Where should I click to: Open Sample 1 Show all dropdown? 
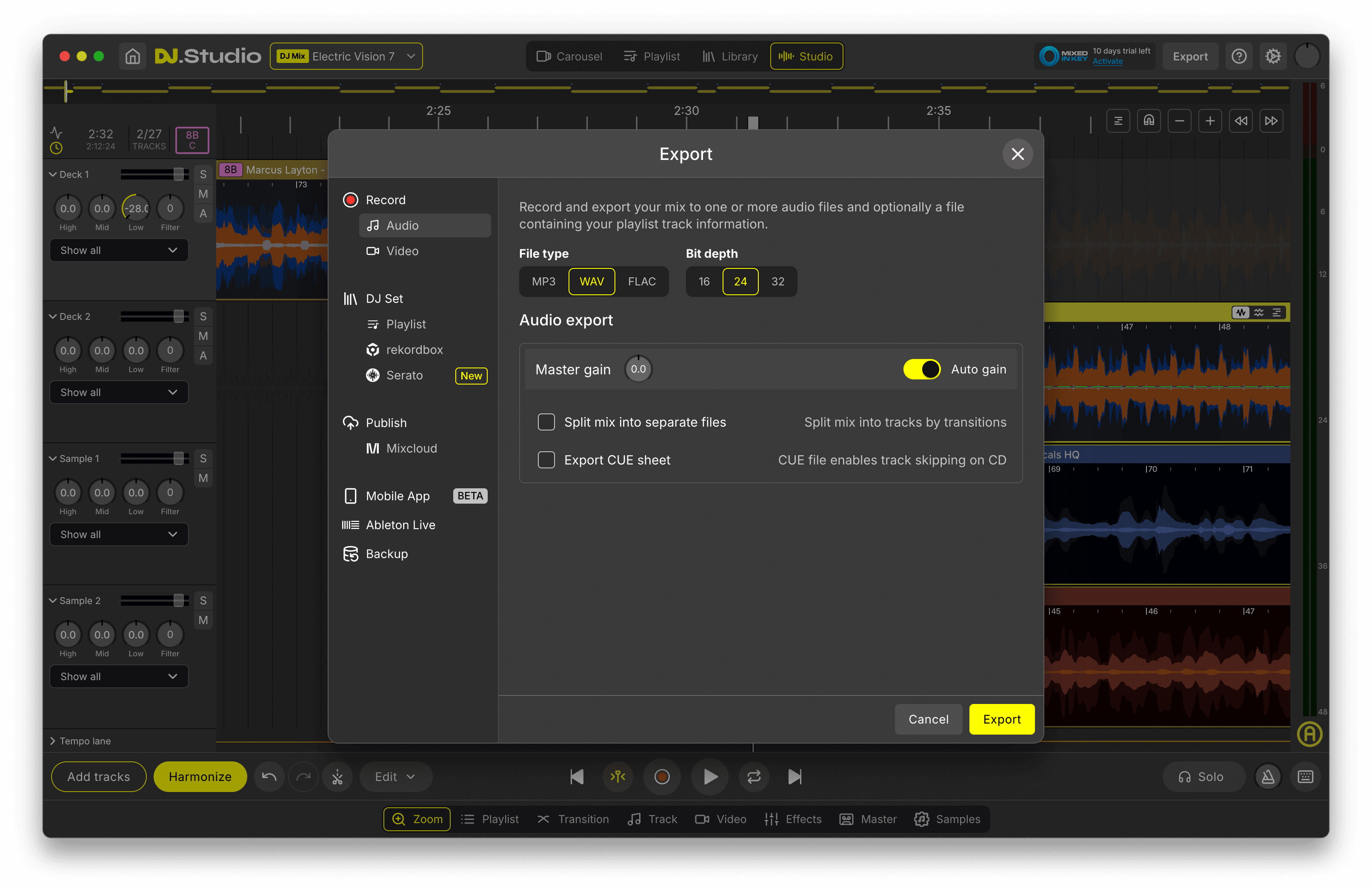[119, 534]
